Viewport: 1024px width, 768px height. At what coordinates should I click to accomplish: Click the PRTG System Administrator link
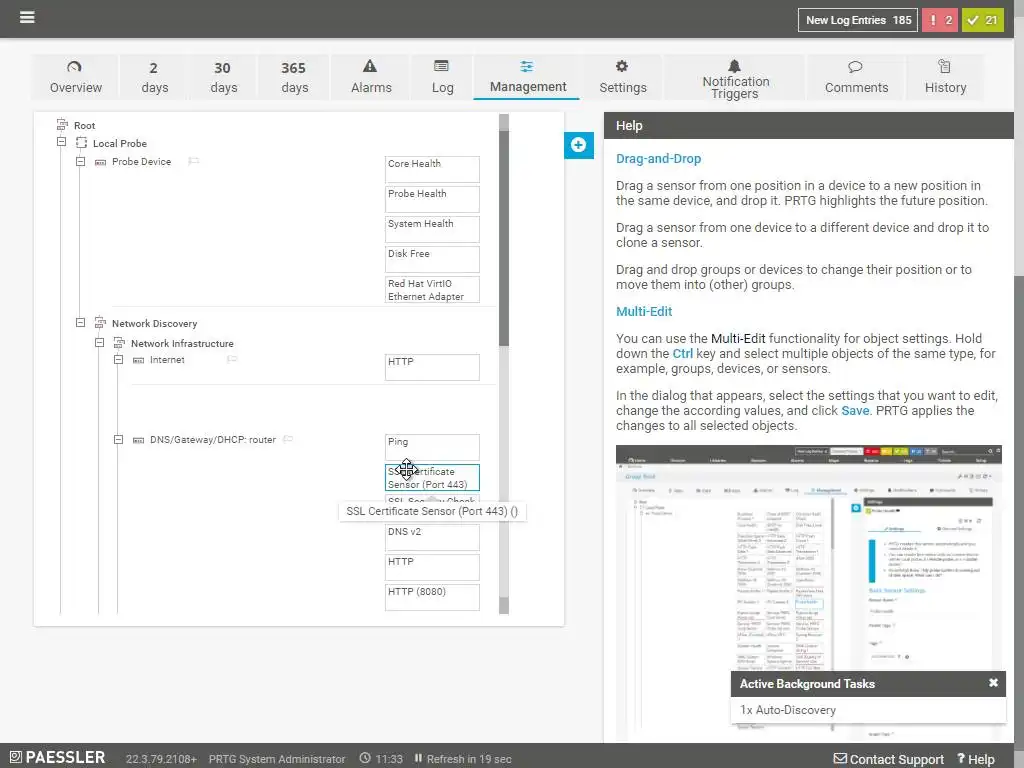point(277,759)
